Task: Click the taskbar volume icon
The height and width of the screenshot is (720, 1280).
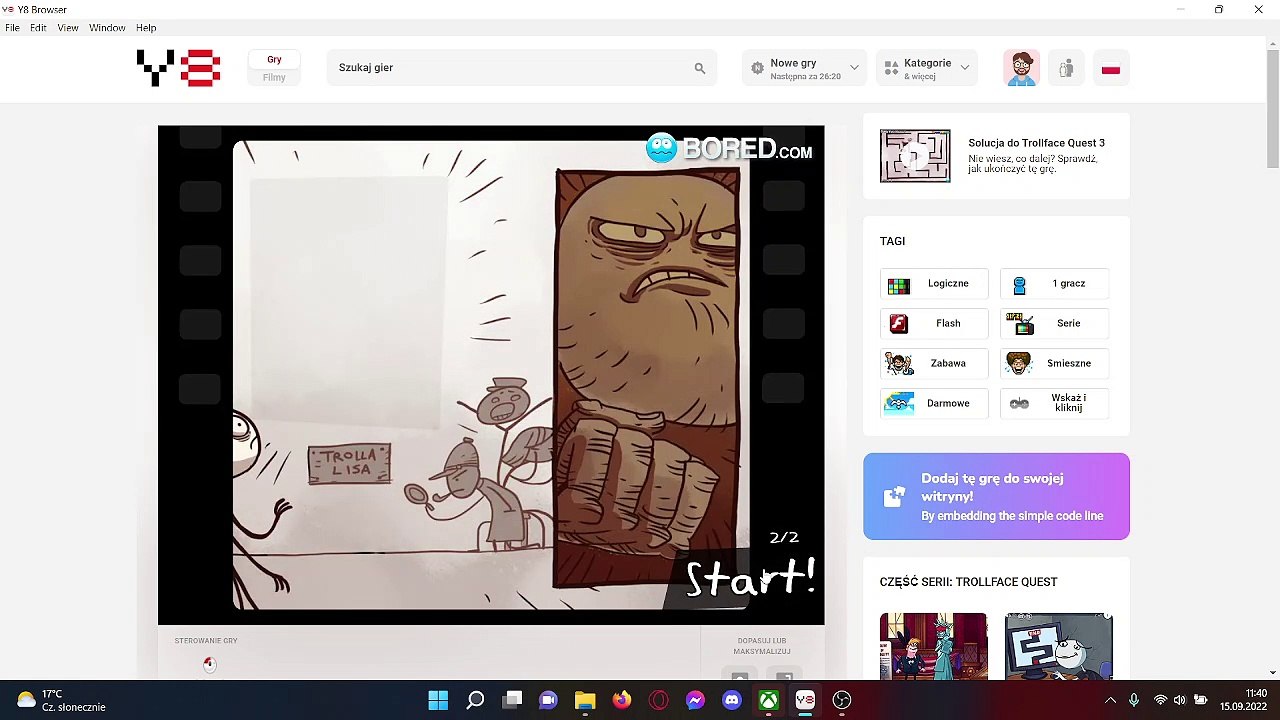Action: coord(1180,700)
